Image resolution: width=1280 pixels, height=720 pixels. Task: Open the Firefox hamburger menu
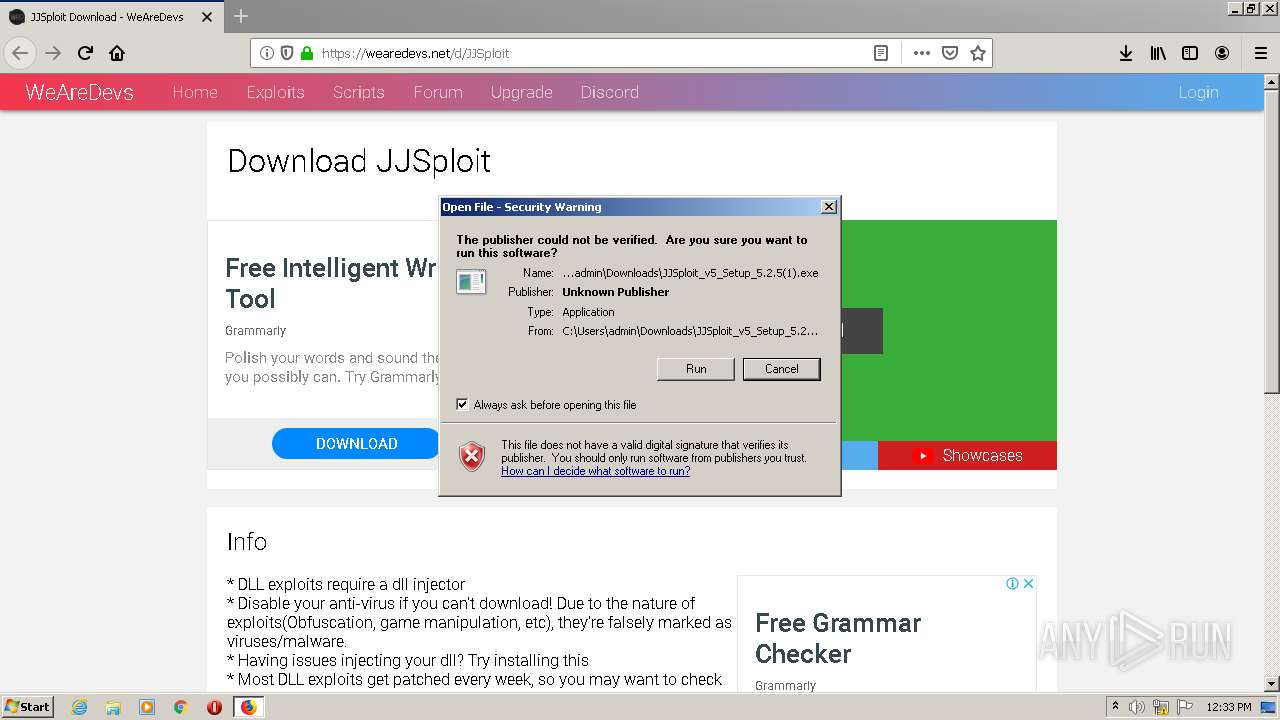tap(1261, 53)
